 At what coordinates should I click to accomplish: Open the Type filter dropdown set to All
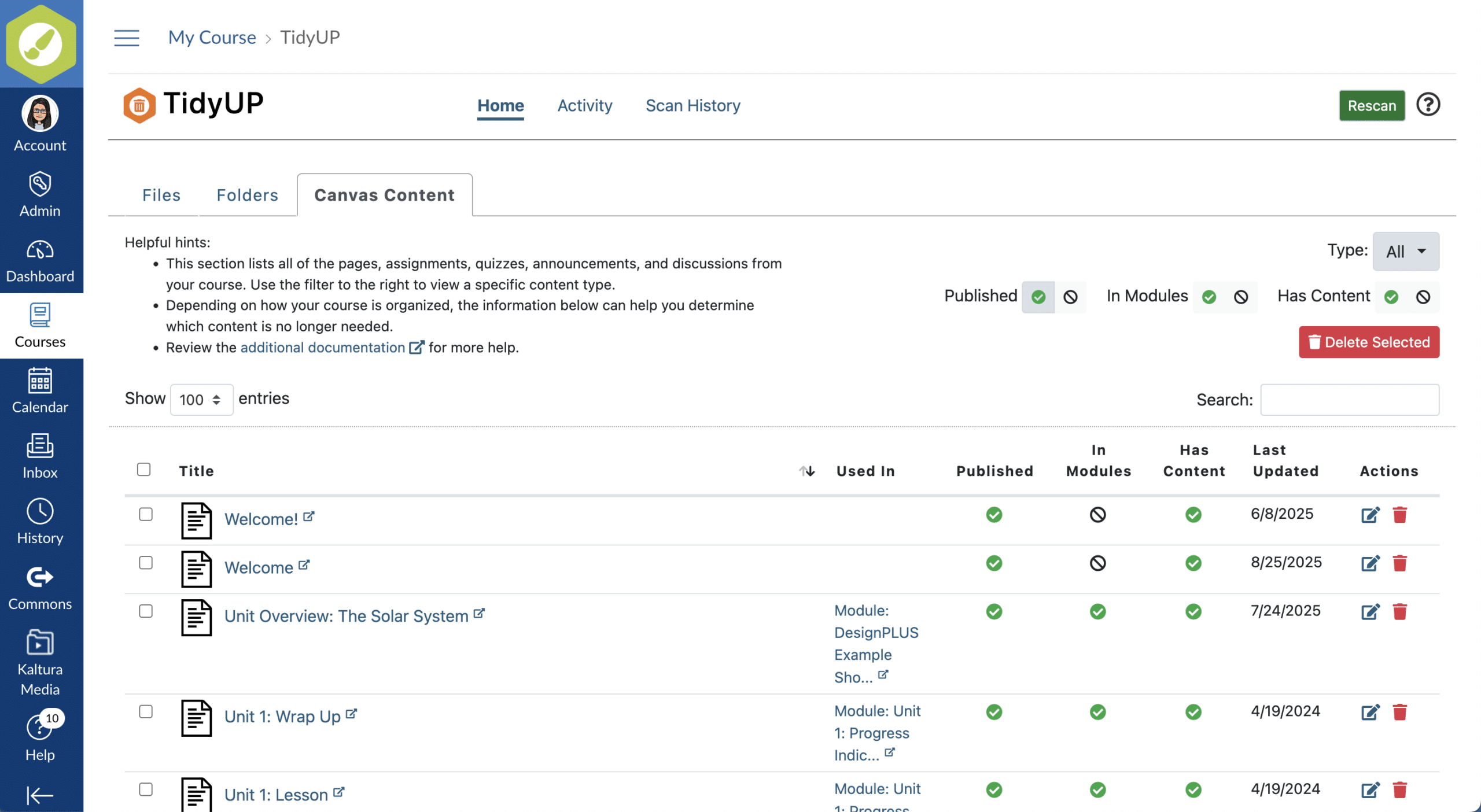1405,252
